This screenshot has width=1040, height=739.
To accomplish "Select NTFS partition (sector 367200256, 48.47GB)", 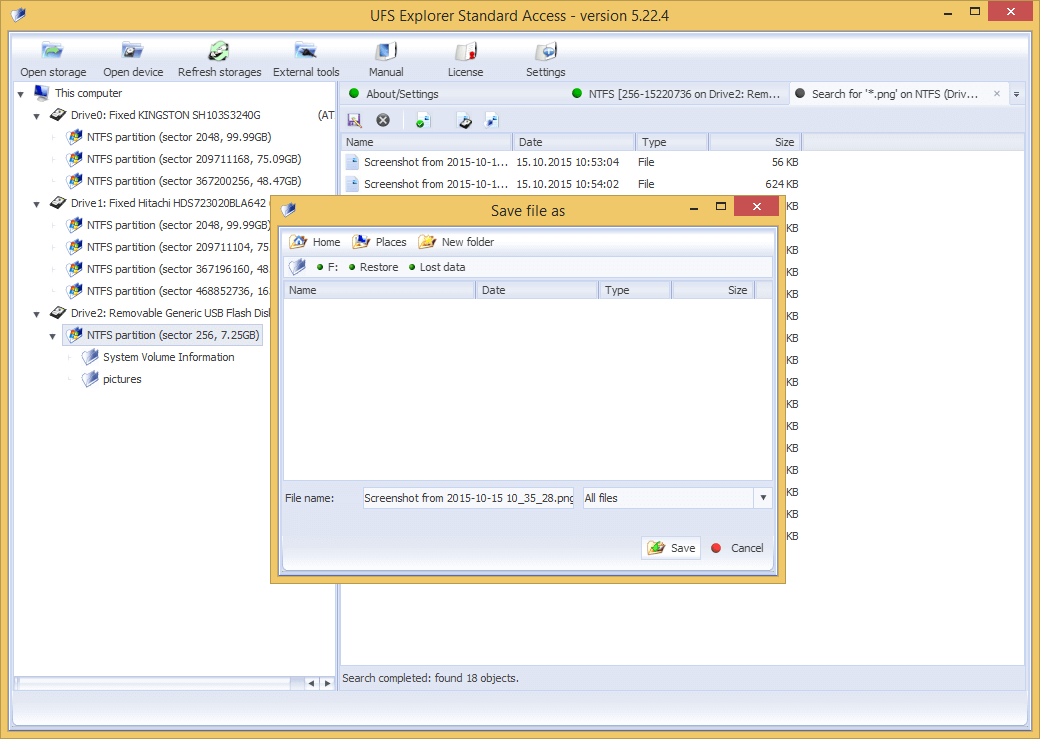I will coord(194,181).
